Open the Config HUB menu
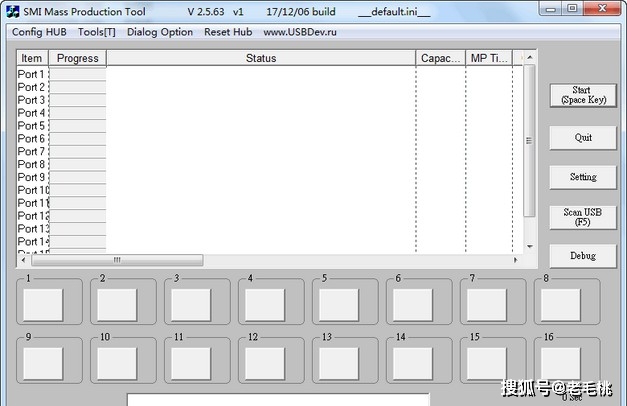This screenshot has height=406, width=627. (x=39, y=32)
